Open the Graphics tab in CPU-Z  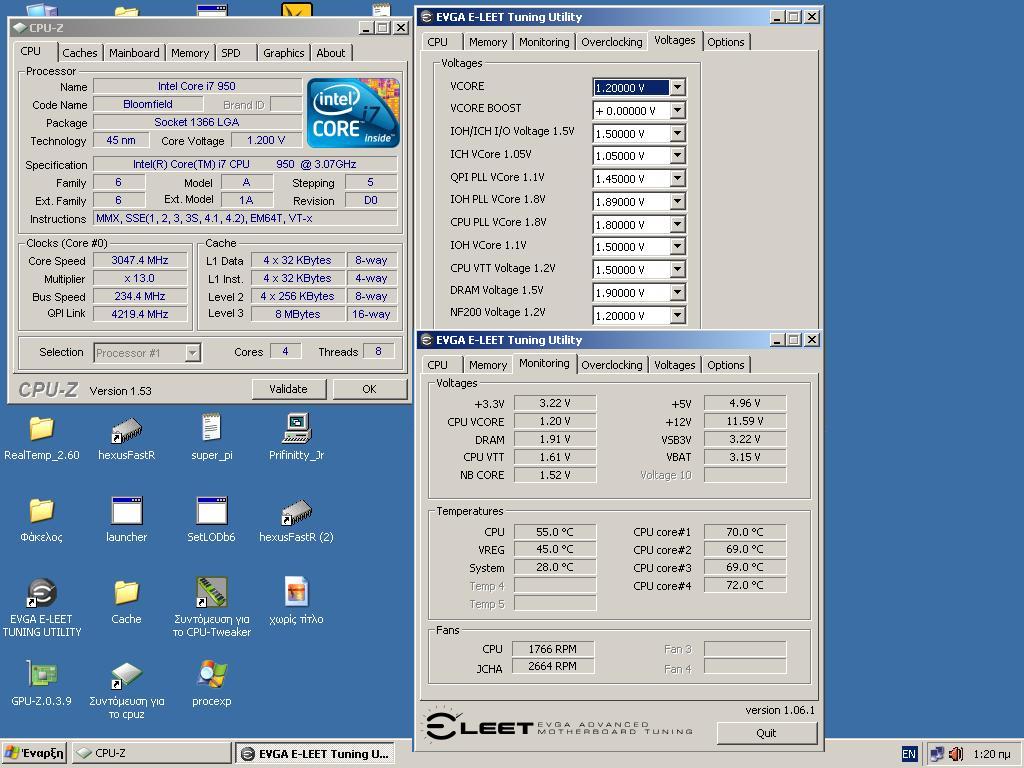coord(283,53)
